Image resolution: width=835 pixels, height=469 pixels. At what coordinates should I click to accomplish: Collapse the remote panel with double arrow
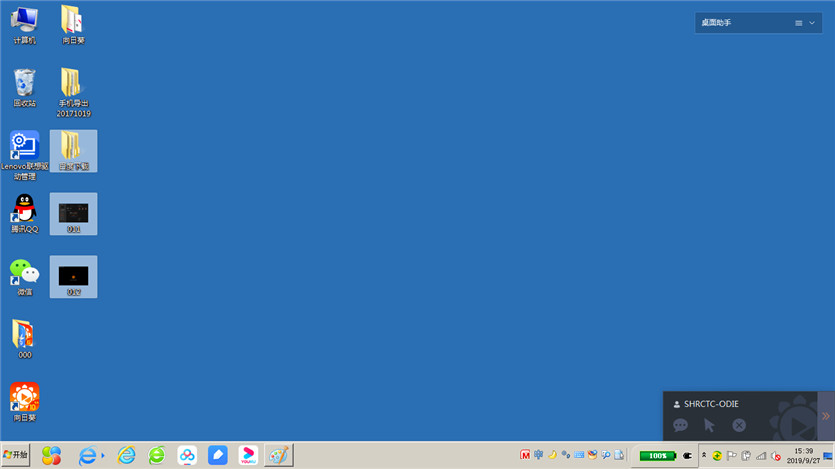825,415
